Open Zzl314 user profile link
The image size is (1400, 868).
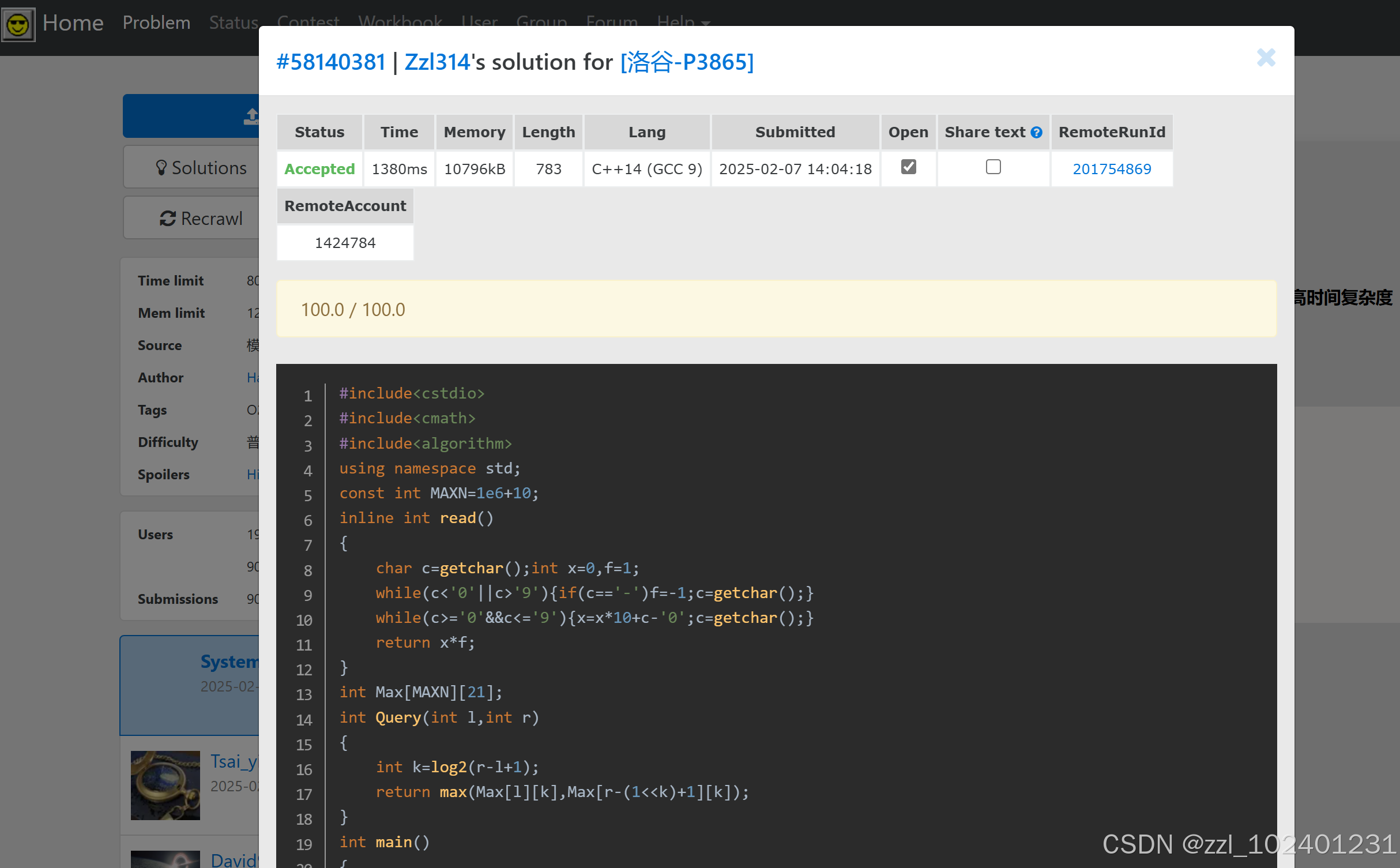click(x=437, y=62)
